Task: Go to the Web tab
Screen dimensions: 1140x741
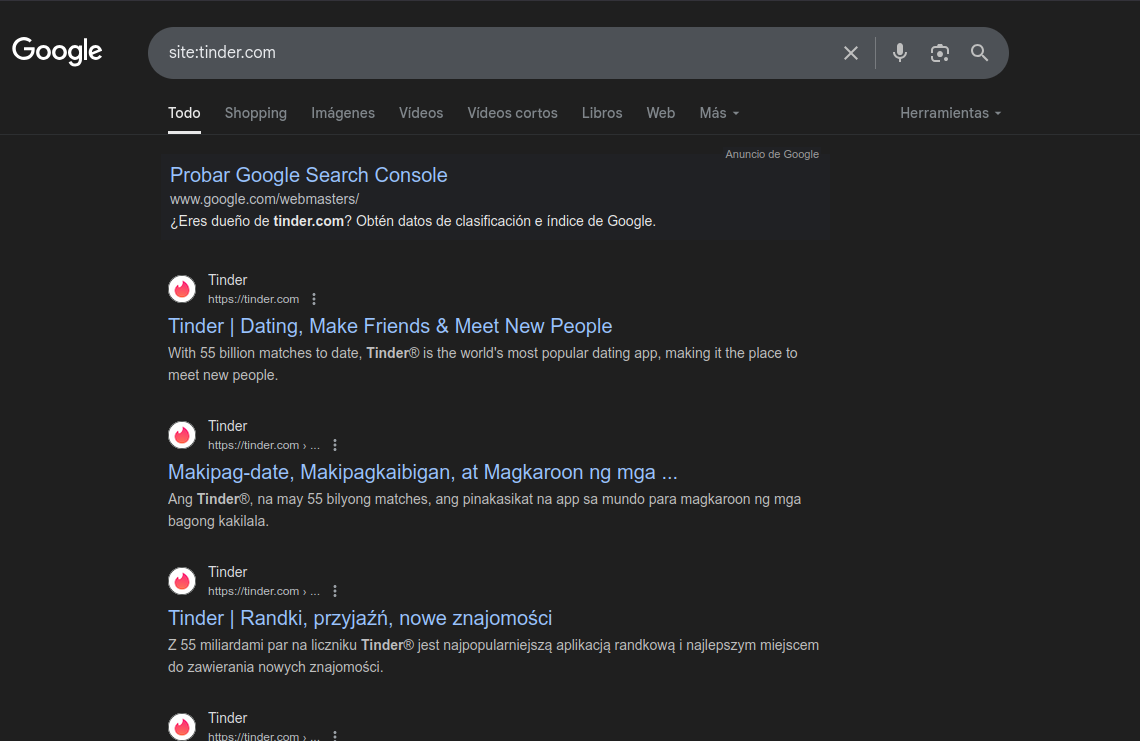Action: tap(661, 113)
